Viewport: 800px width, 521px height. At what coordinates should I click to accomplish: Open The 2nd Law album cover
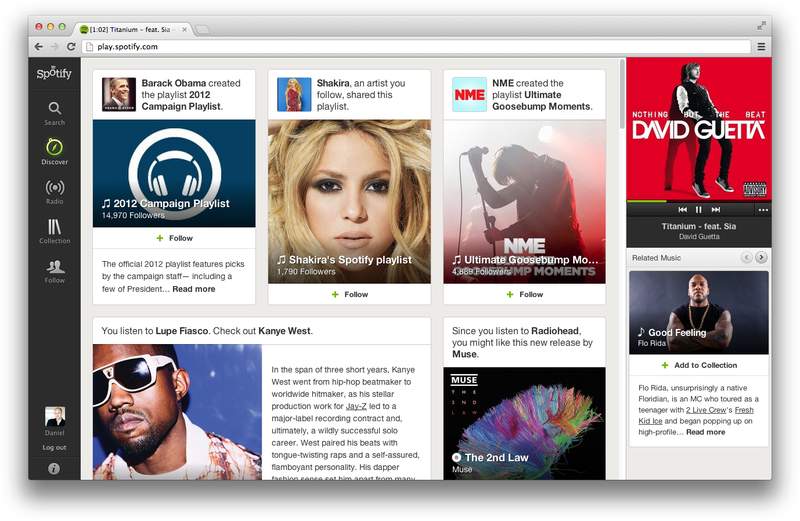coord(524,424)
